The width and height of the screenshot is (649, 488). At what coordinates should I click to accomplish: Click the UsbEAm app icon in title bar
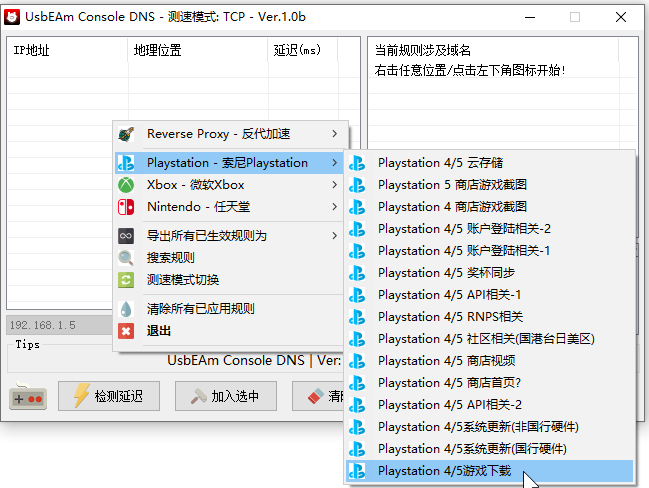coord(12,17)
